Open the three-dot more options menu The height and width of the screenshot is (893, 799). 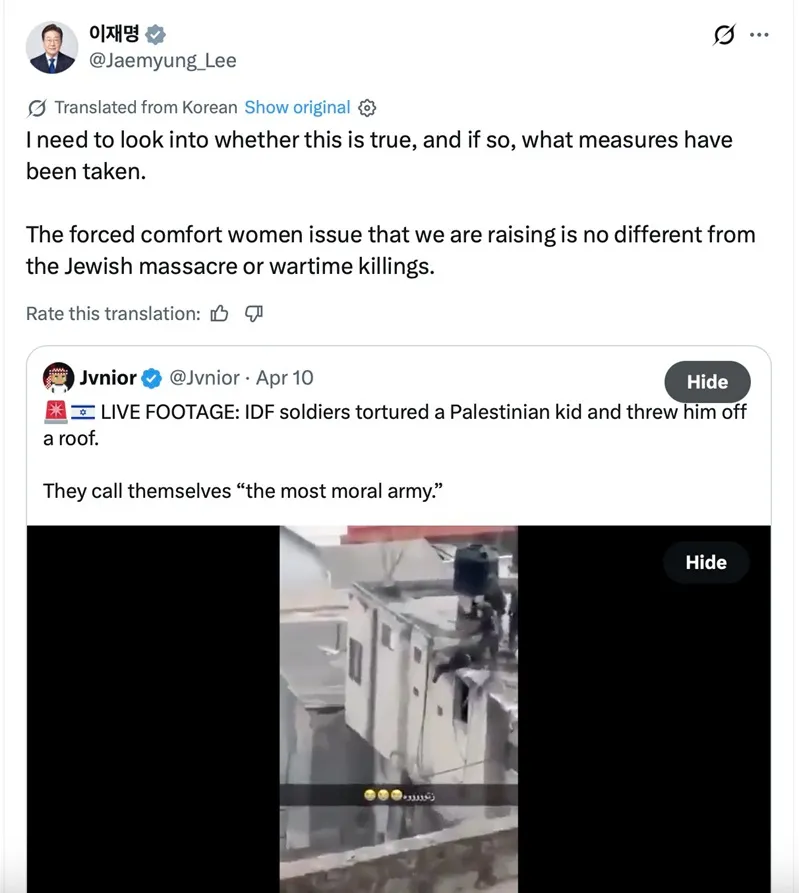click(x=759, y=35)
